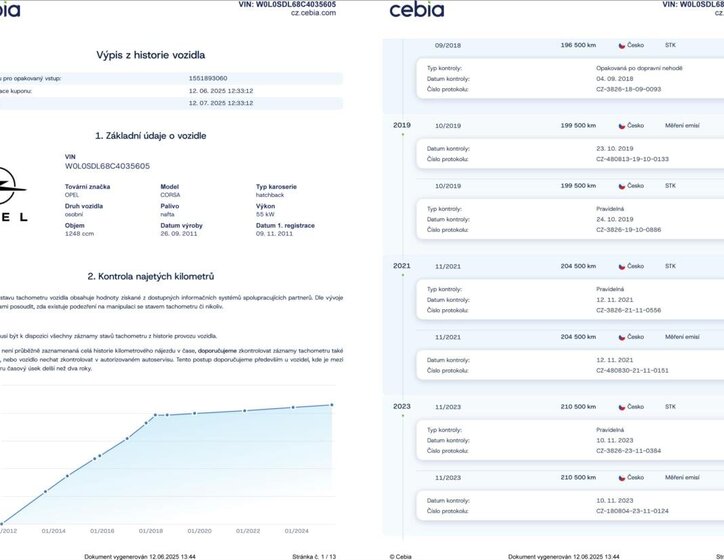Click Czech flag in 11/2023 STK row
This screenshot has height=560, width=724.
(x=622, y=408)
